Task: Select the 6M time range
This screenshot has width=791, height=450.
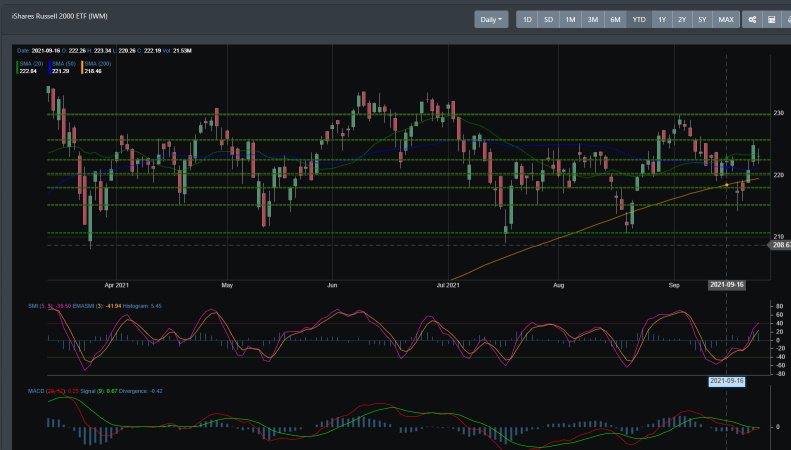Action: (x=615, y=20)
